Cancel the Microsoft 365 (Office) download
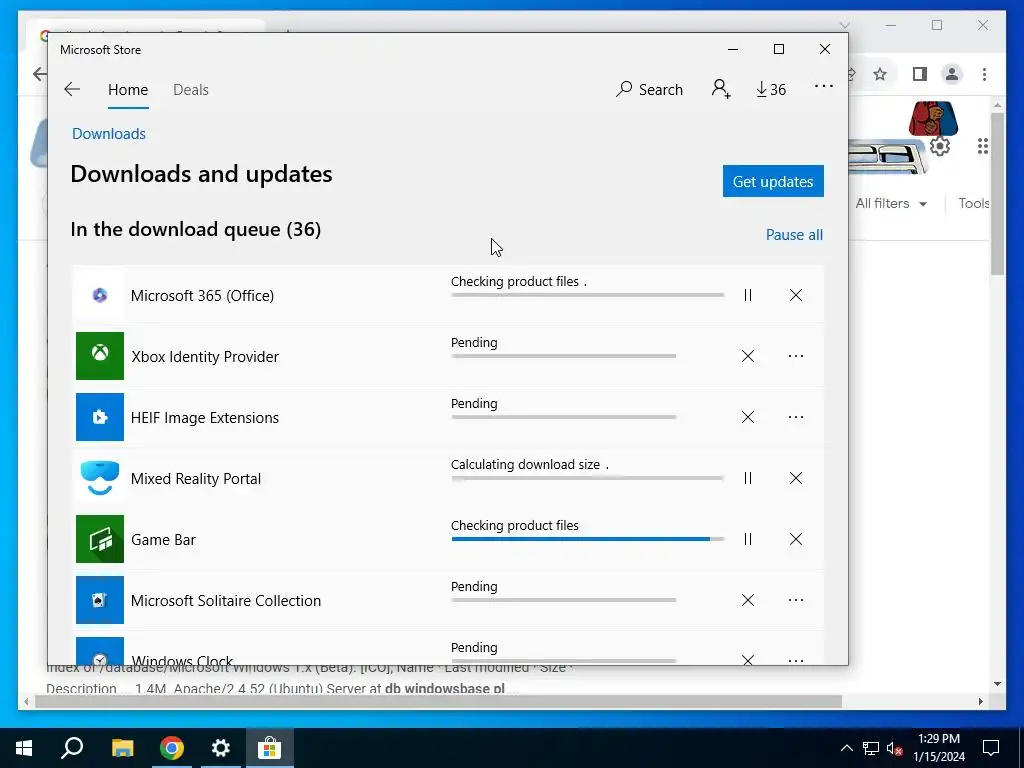Image resolution: width=1024 pixels, height=768 pixels. click(x=795, y=295)
